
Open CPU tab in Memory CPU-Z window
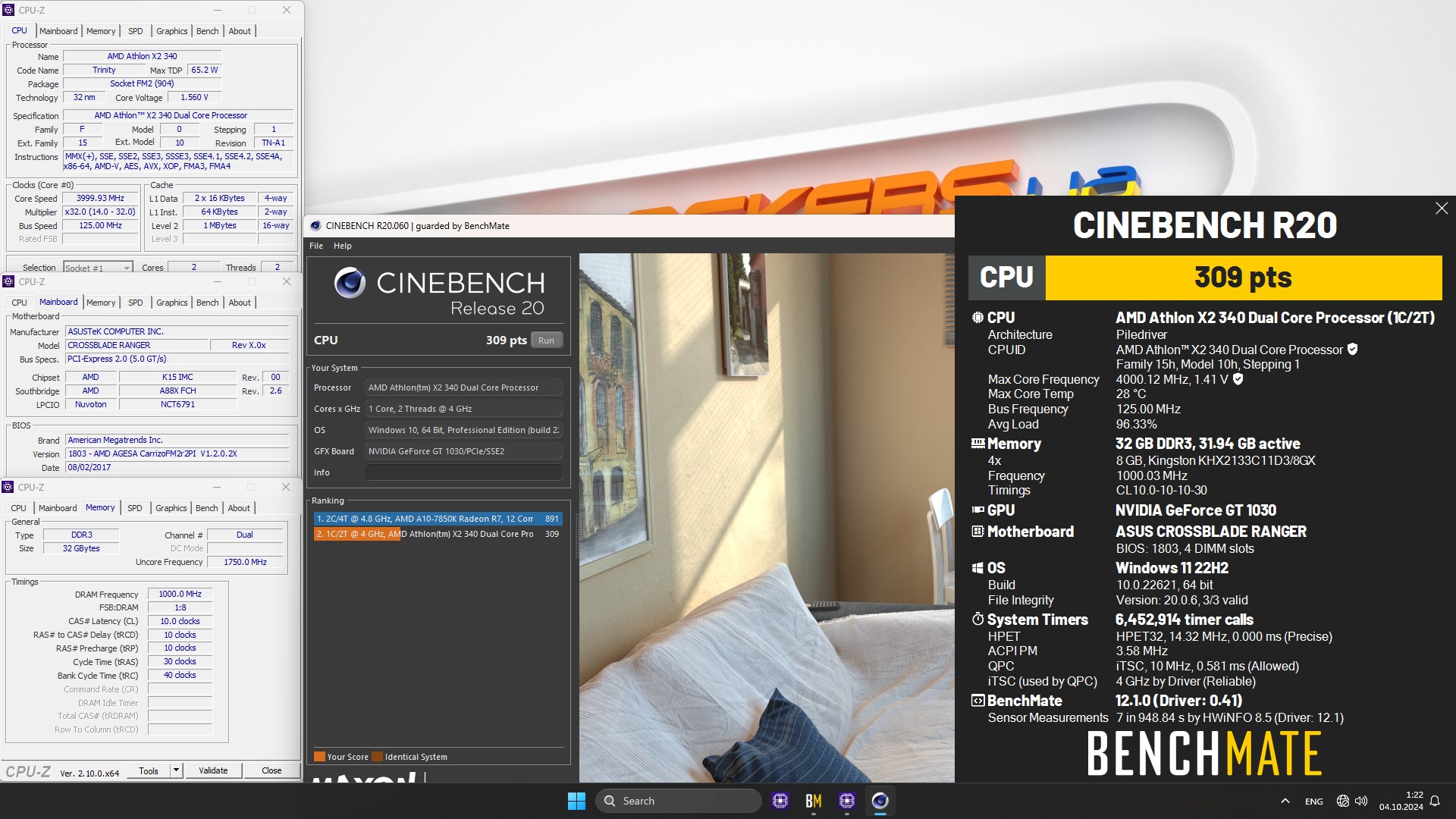[19, 508]
